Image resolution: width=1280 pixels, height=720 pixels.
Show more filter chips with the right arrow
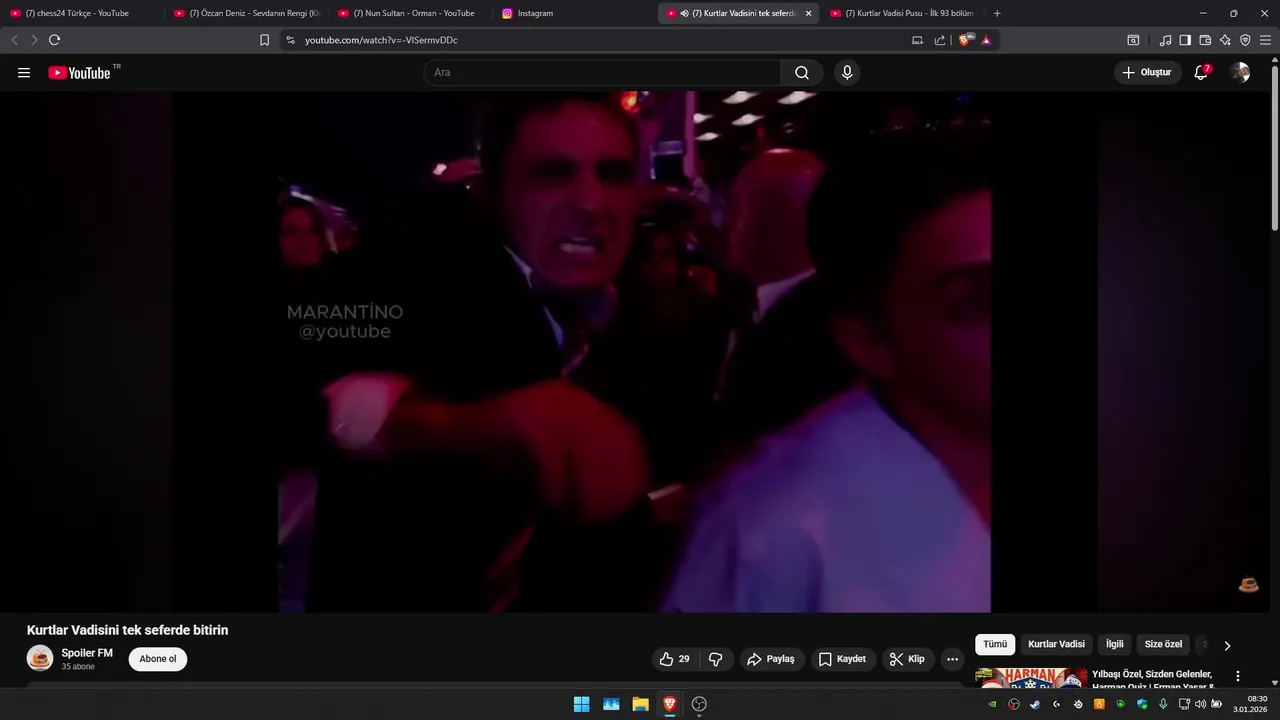[1227, 645]
